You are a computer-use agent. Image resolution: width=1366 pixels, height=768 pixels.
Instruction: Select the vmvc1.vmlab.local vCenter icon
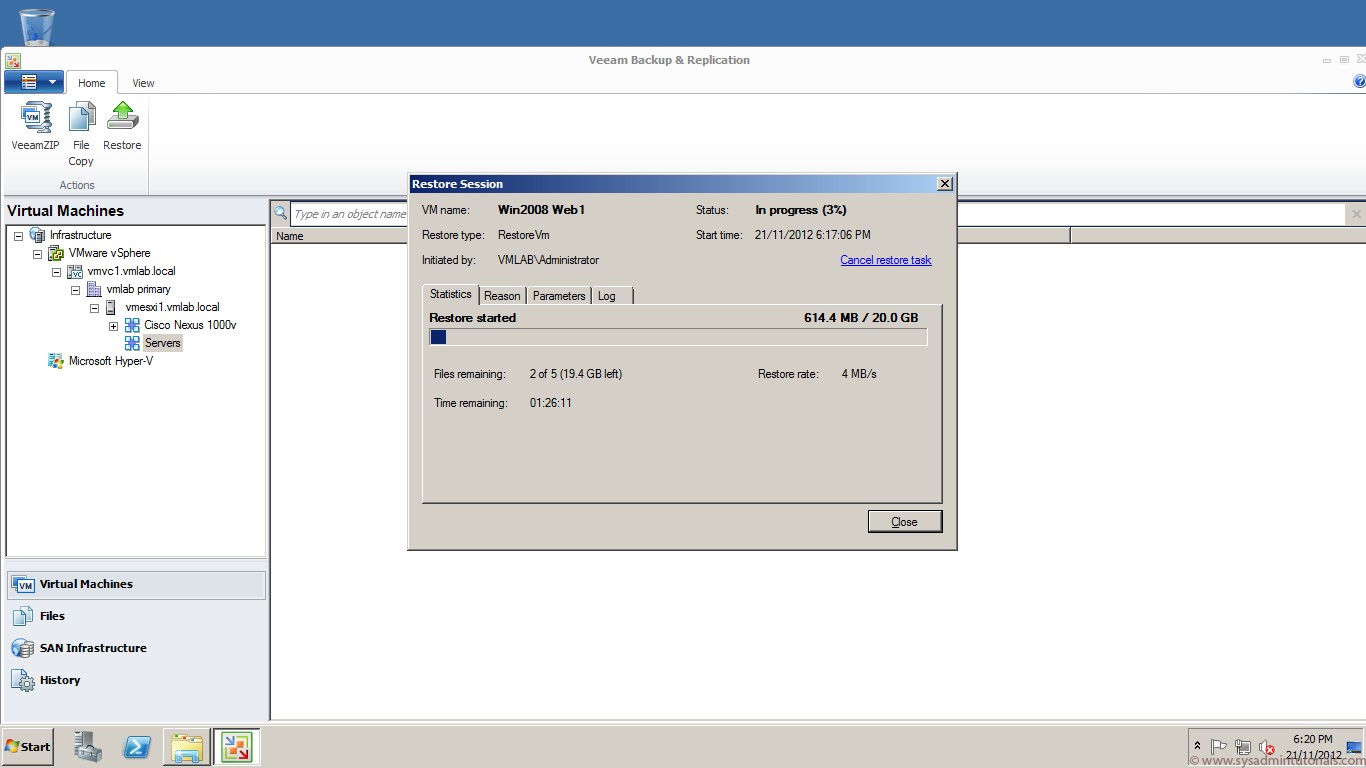[75, 271]
